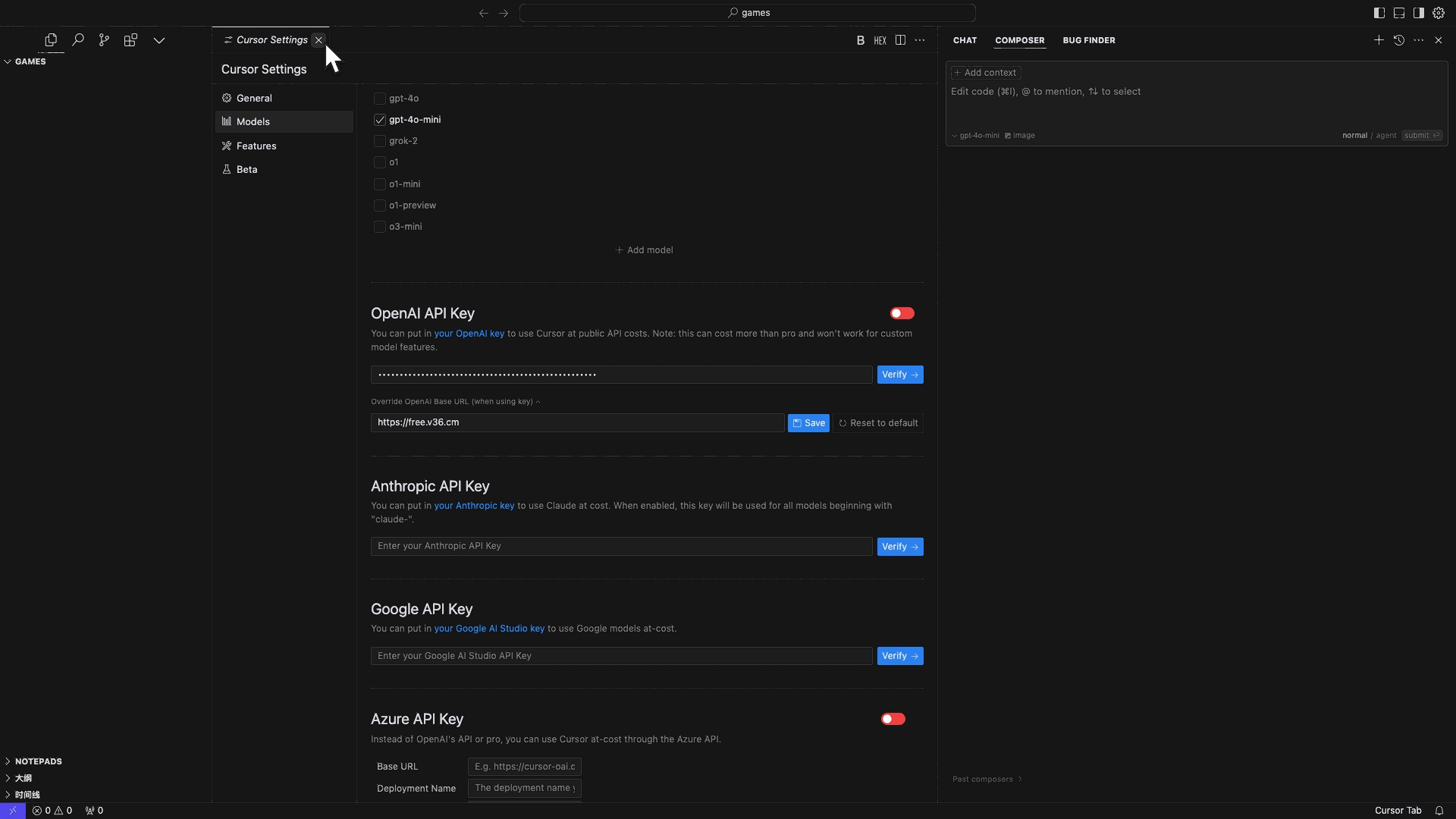Split the editor with the split icon
The width and height of the screenshot is (1456, 819).
[x=900, y=40]
